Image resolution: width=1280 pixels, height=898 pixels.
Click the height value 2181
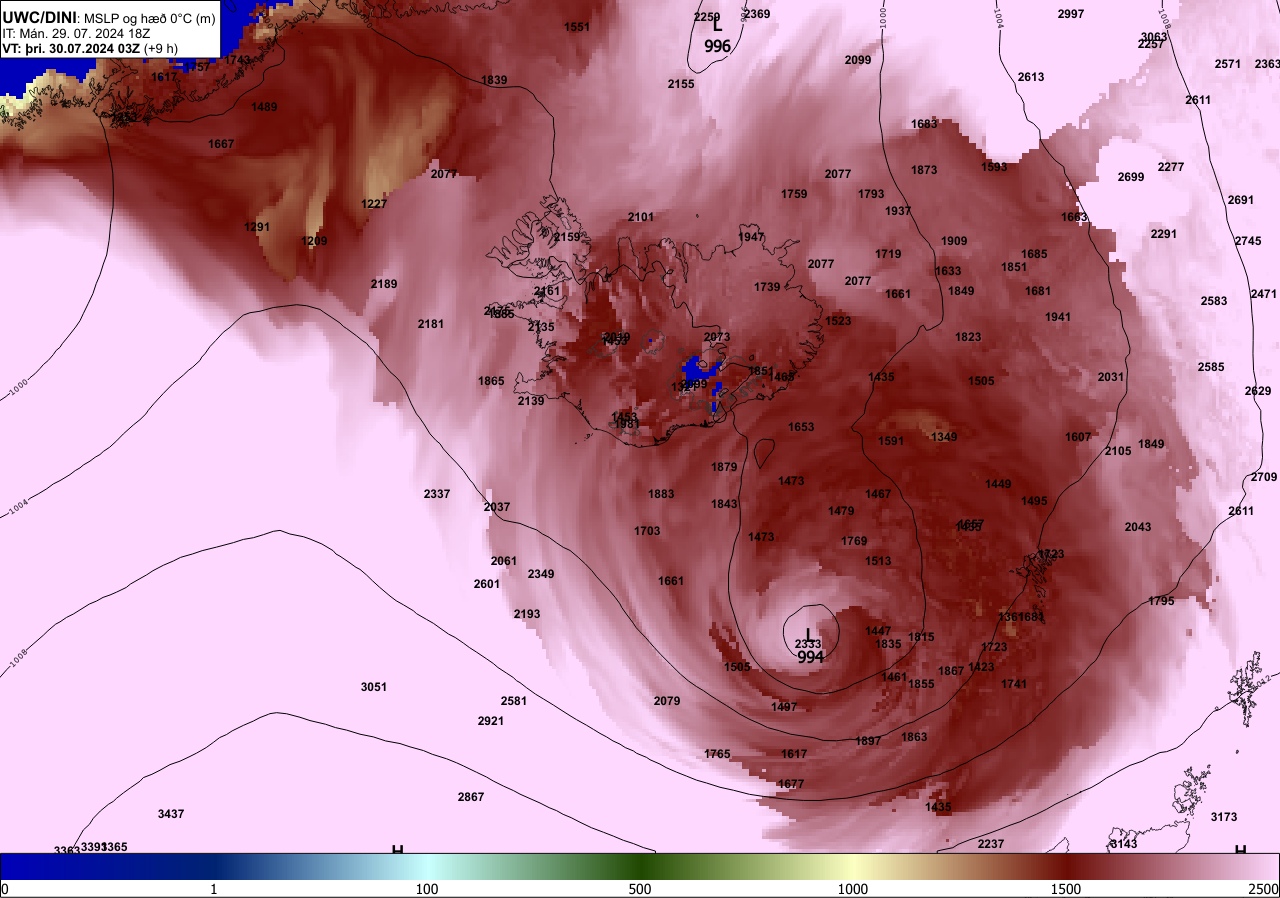tap(431, 324)
